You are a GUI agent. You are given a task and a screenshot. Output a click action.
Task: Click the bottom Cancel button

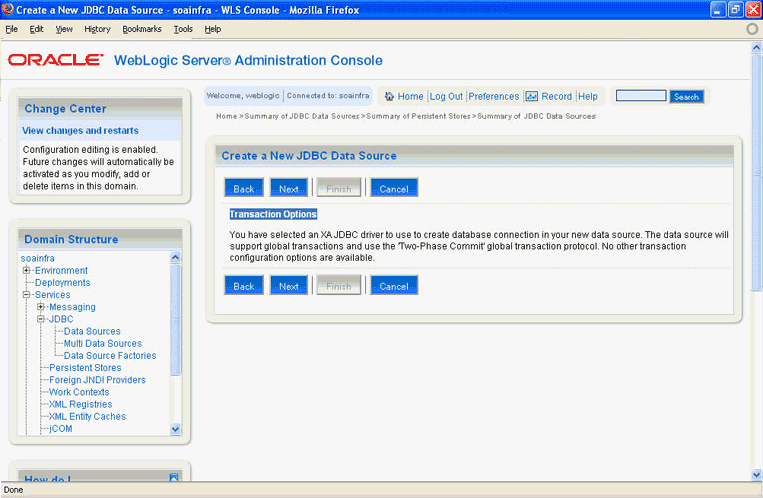(394, 286)
